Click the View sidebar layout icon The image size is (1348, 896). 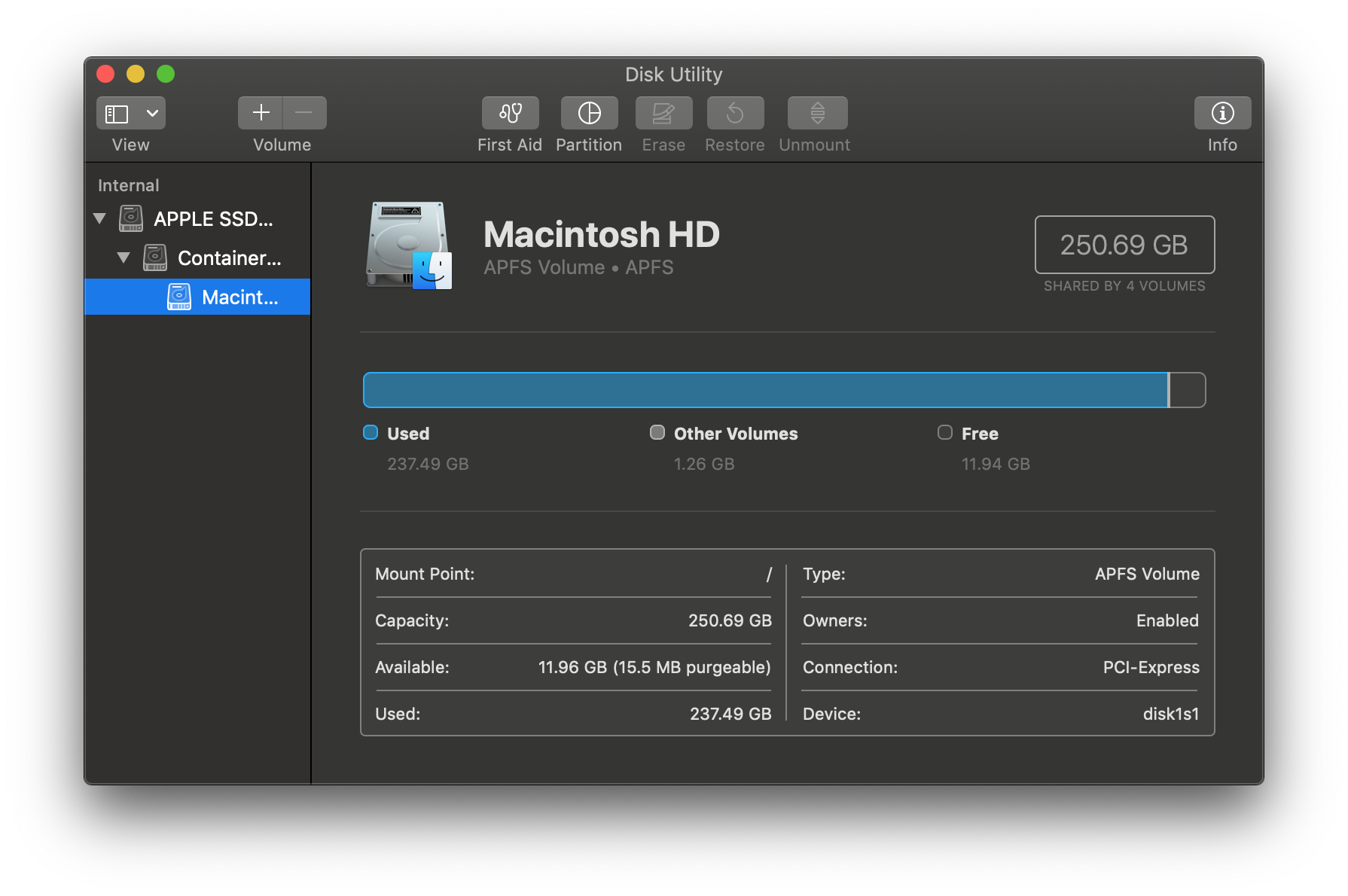tap(117, 114)
